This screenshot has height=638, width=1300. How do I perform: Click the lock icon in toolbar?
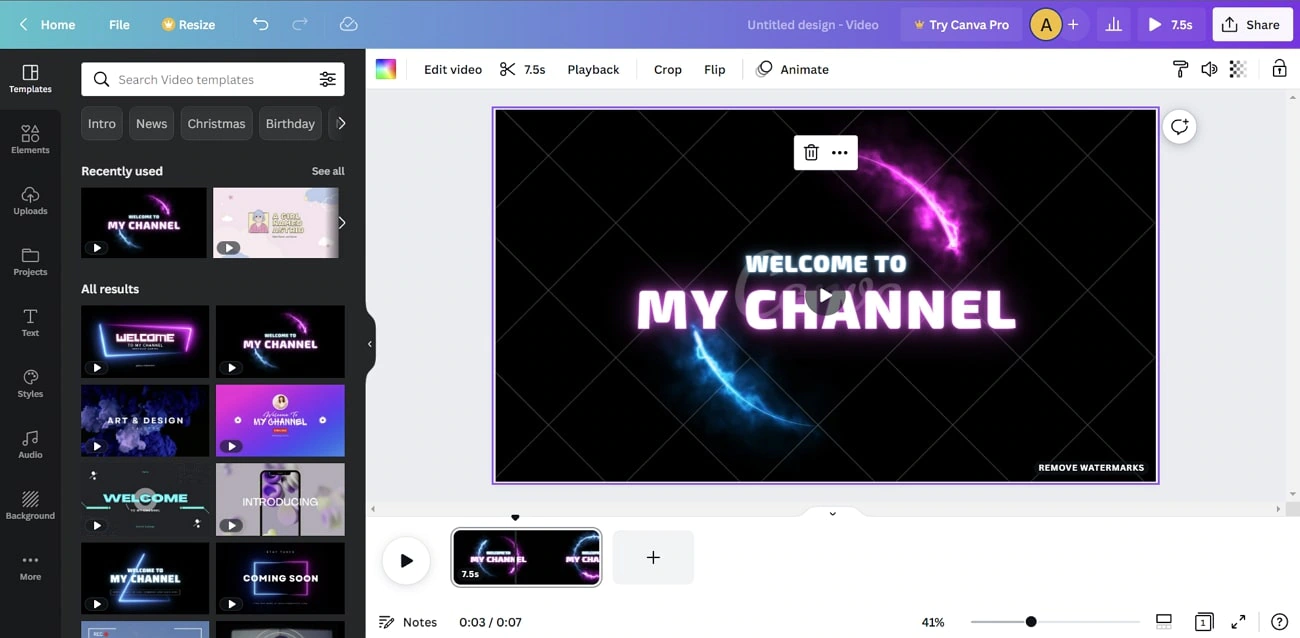(x=1279, y=69)
